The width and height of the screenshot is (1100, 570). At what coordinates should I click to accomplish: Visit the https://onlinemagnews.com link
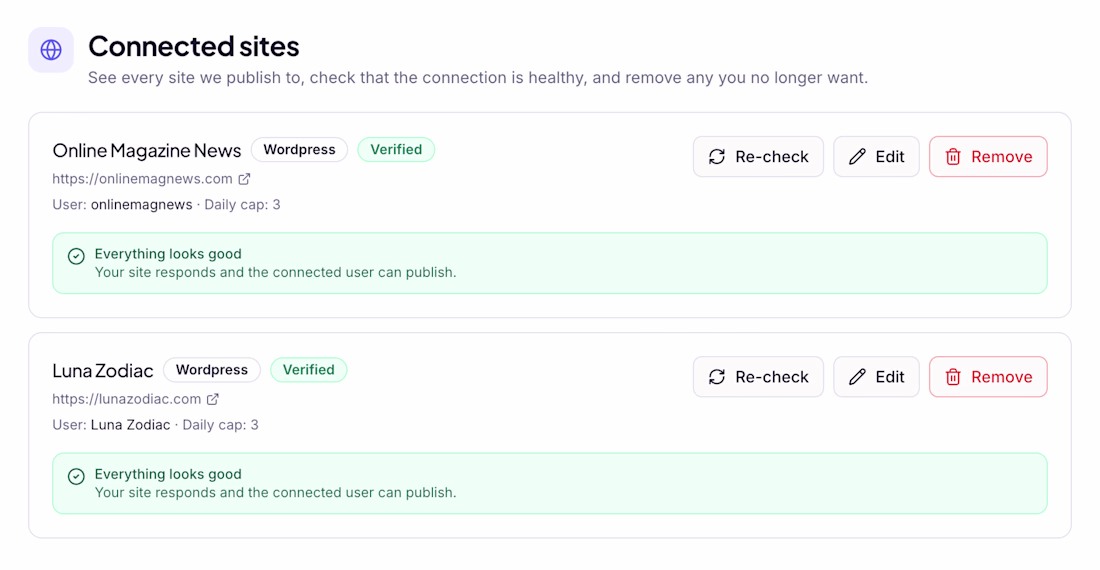point(142,179)
